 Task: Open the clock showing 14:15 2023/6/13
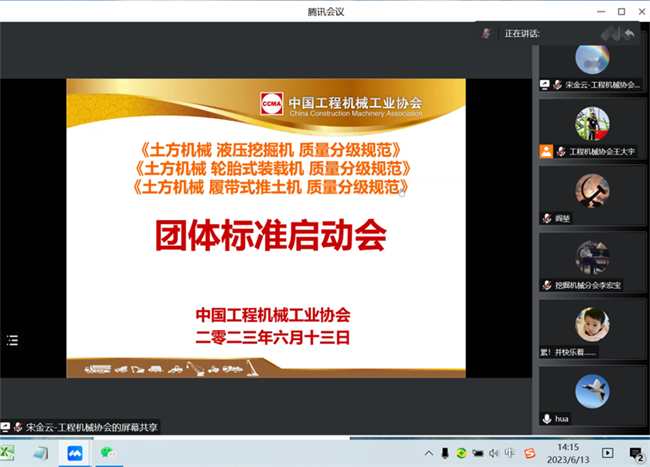[568, 453]
